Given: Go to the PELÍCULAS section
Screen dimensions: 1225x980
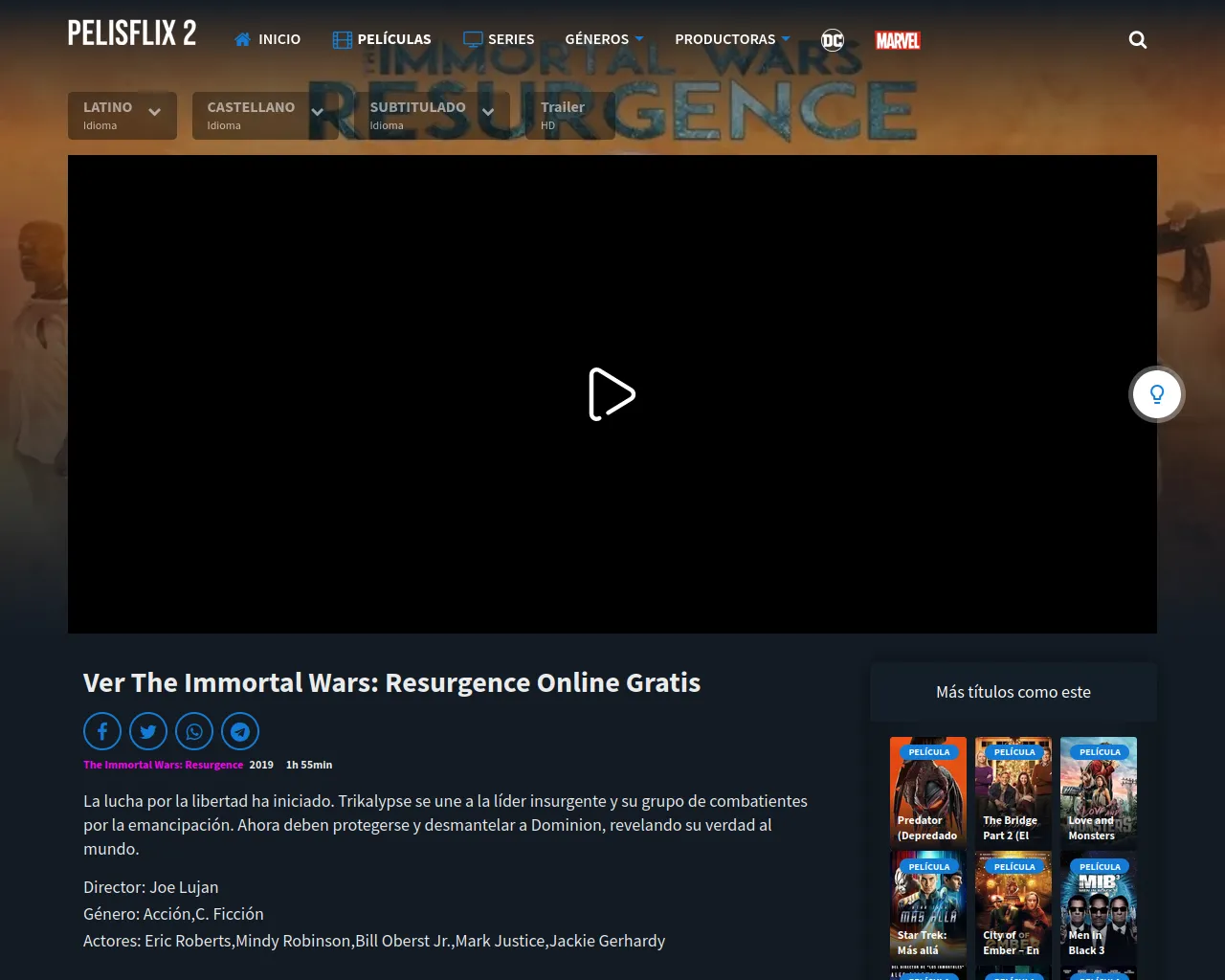Looking at the screenshot, I should [382, 39].
